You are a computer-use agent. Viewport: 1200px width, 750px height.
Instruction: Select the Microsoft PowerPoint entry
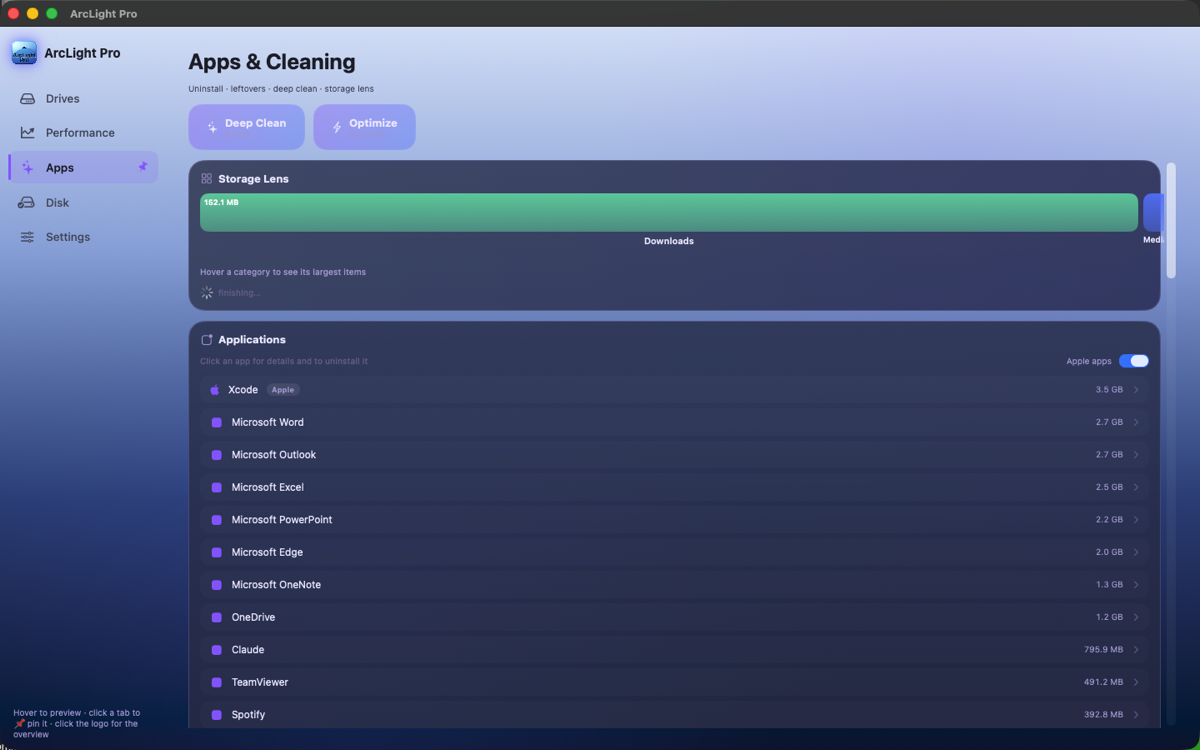[x=674, y=520]
